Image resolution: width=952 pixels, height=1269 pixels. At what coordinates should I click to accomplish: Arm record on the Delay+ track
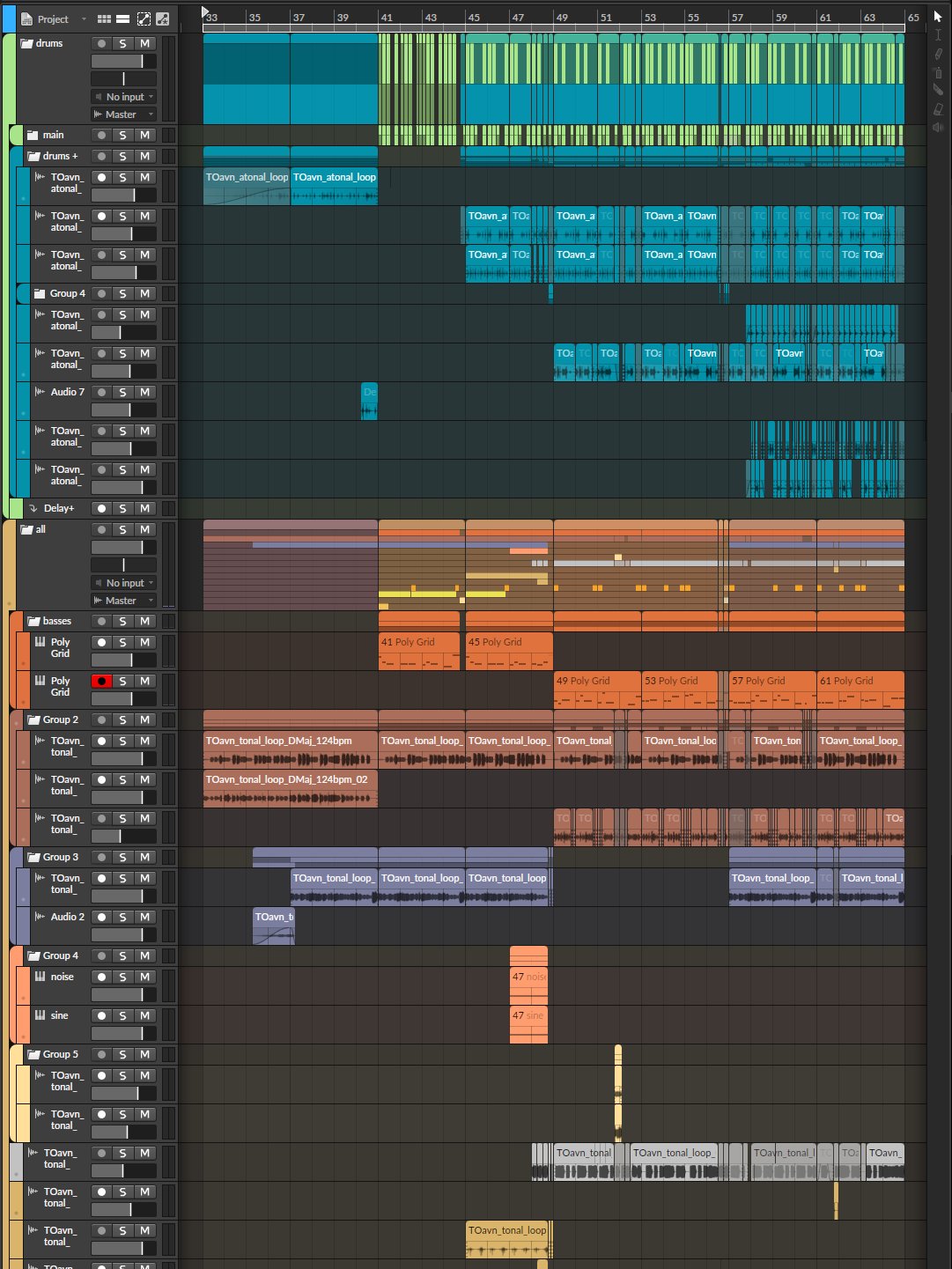(x=101, y=508)
